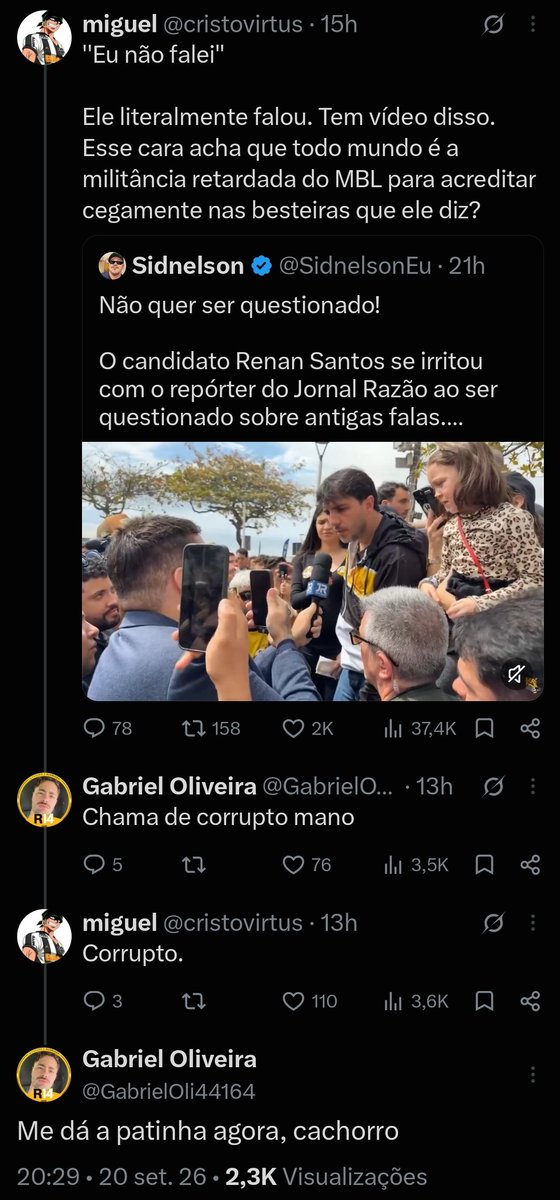
Task: Like the 'Chama de corrupto mano' reply
Action: [306, 865]
